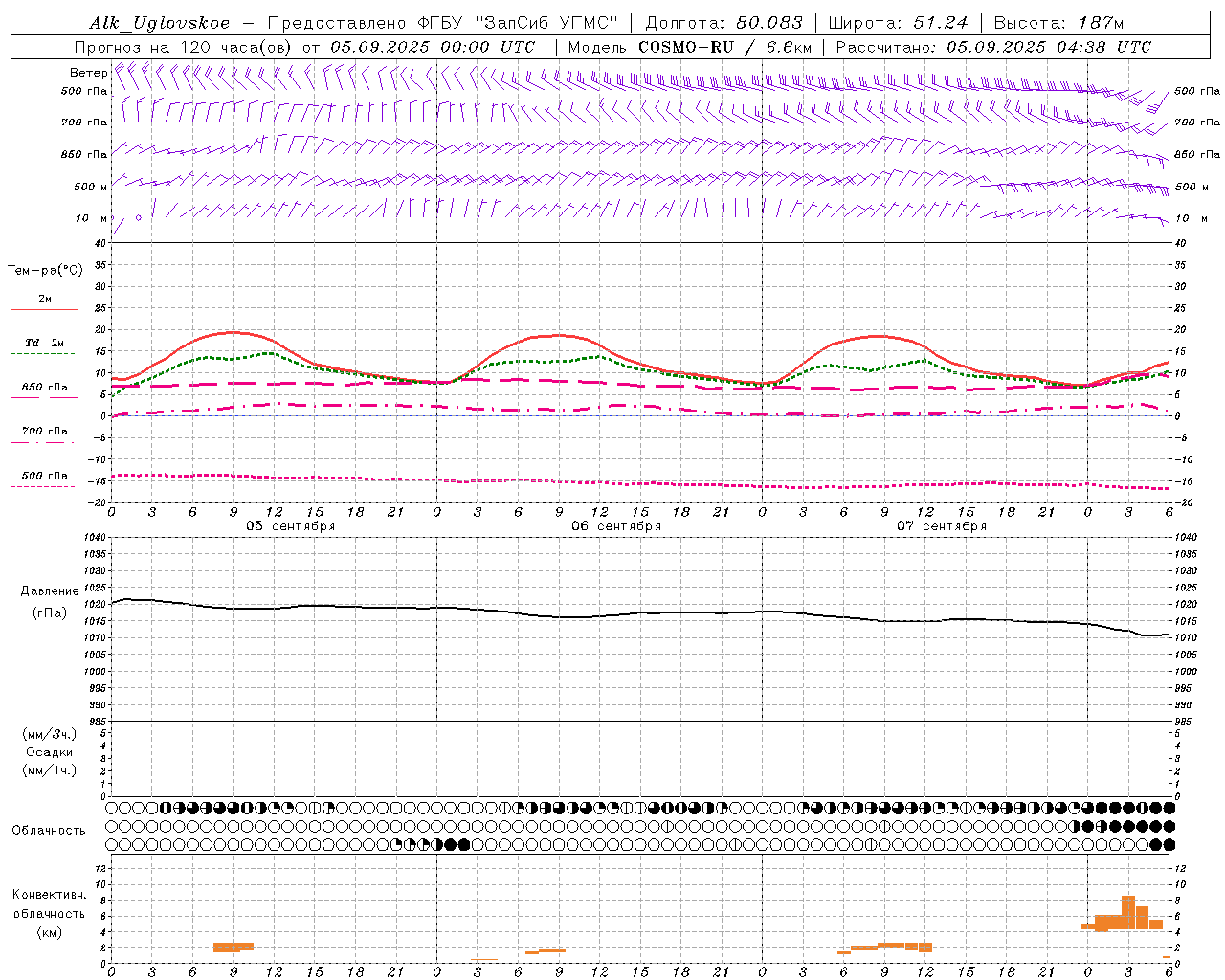
Task: Click the 500 м wind level label on the left
Action: (x=91, y=187)
